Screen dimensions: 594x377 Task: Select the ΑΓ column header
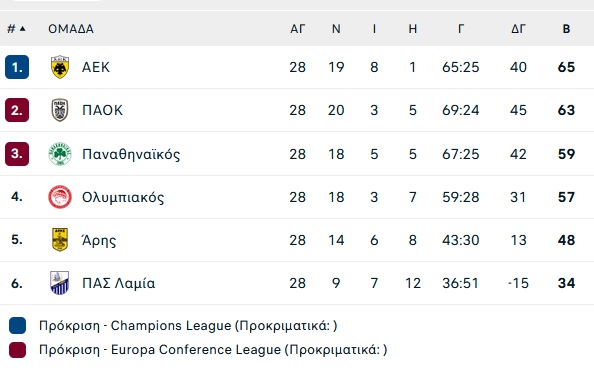tap(297, 29)
